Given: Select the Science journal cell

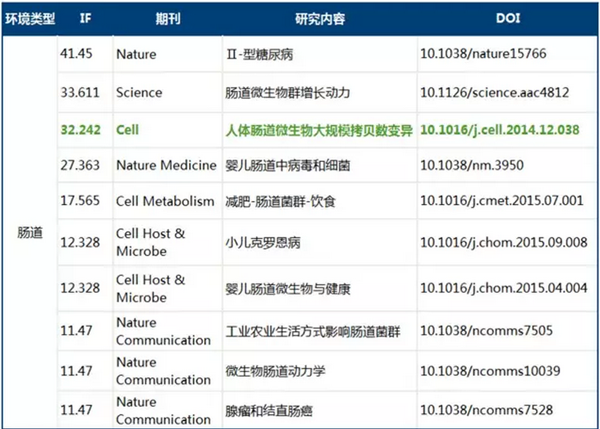Looking at the screenshot, I should coord(140,90).
